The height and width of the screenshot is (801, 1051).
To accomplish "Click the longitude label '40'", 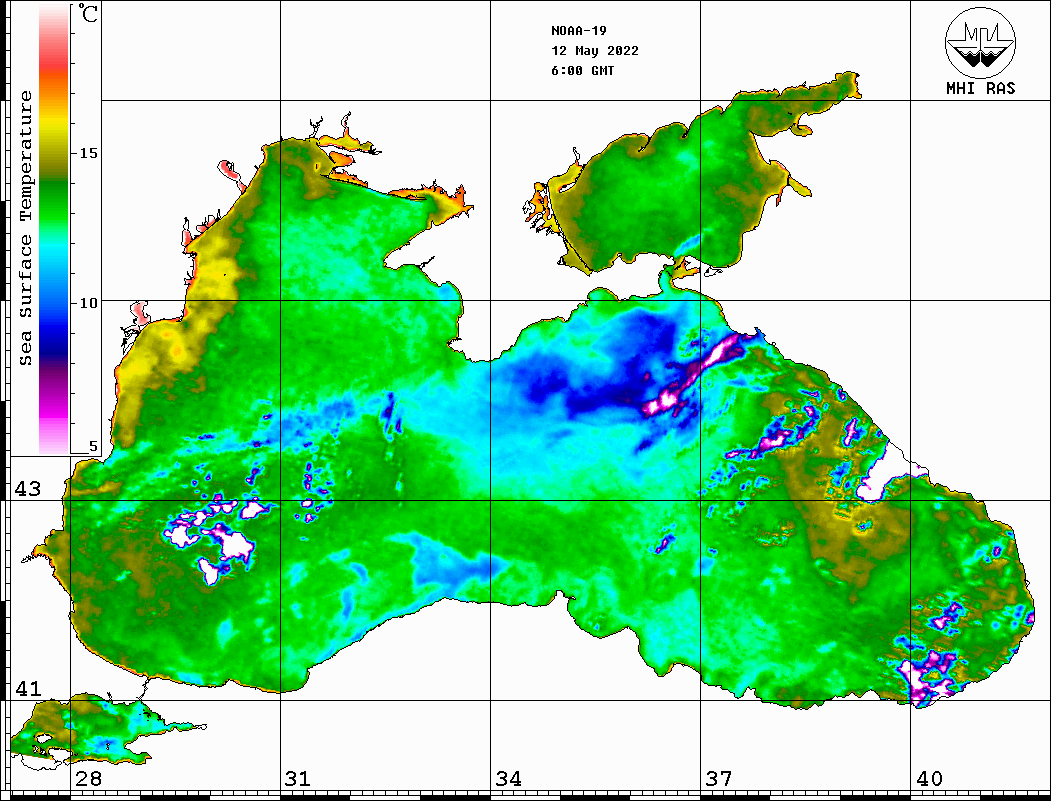I will pos(929,778).
